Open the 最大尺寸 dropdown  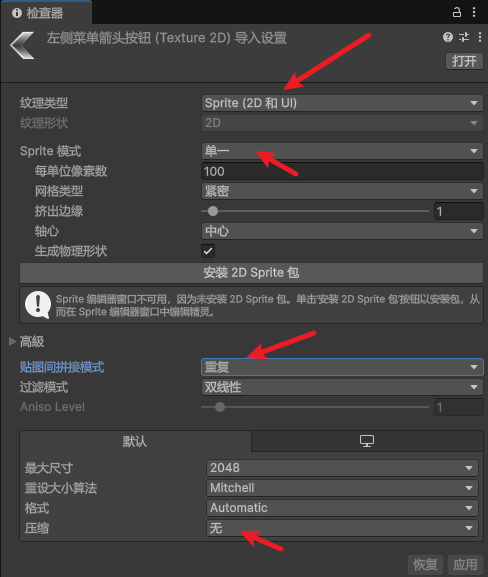342,468
